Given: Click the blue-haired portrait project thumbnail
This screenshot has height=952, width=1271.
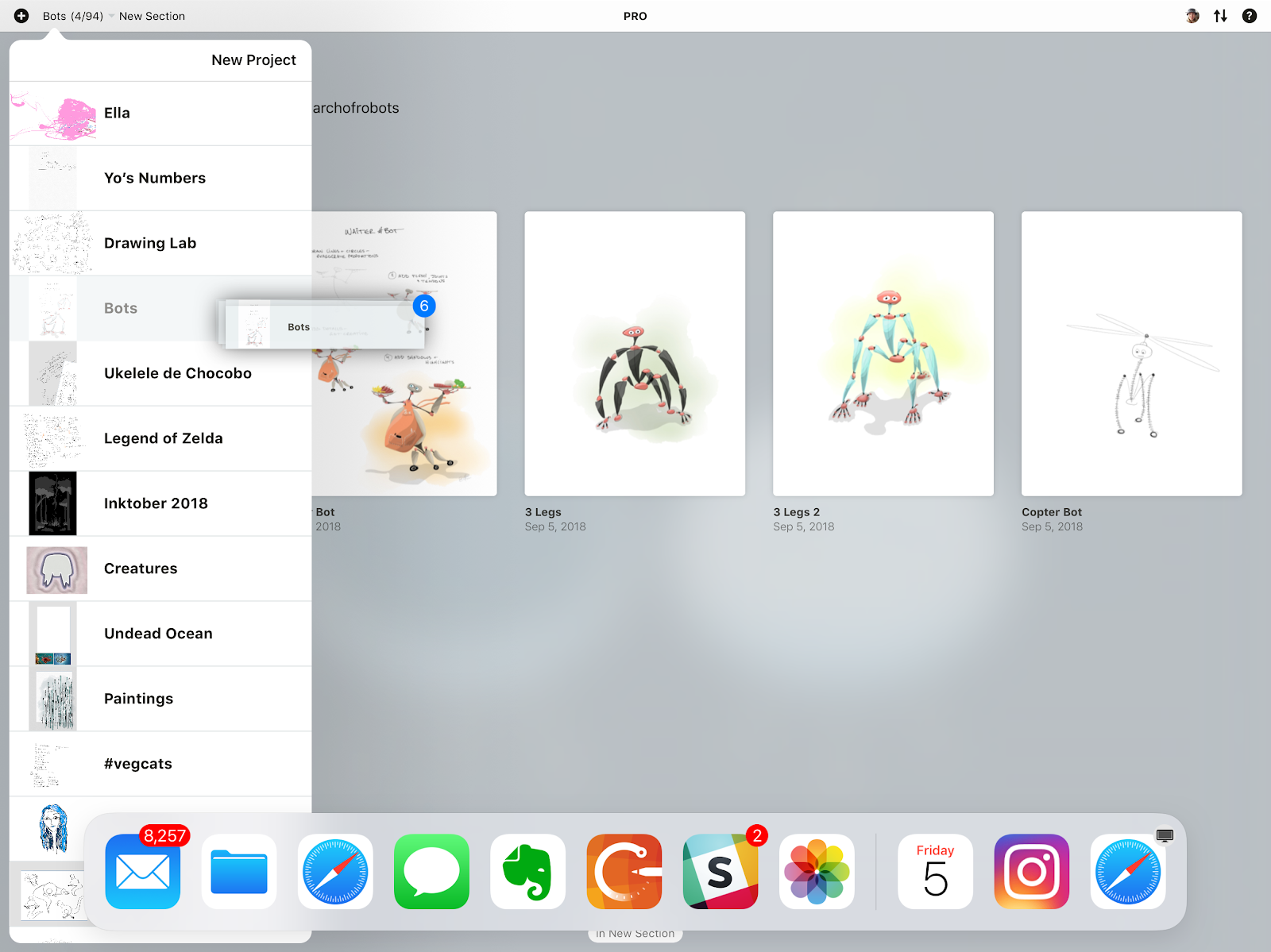Looking at the screenshot, I should tap(53, 828).
